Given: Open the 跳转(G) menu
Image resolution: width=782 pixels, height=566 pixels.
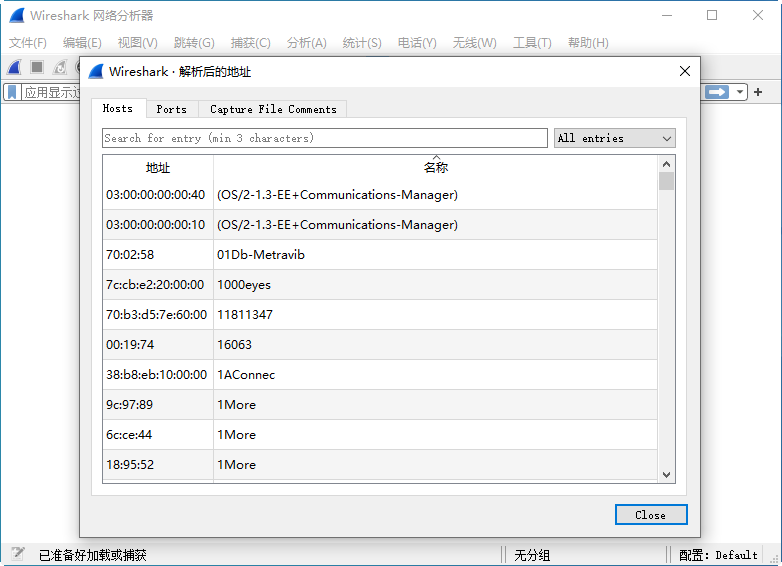Looking at the screenshot, I should (x=194, y=43).
